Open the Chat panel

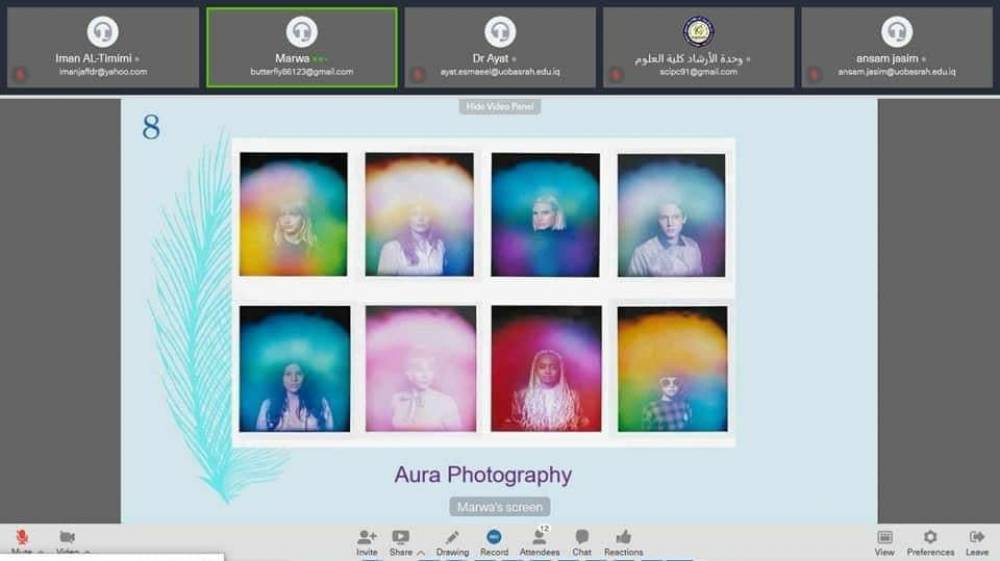pos(582,538)
